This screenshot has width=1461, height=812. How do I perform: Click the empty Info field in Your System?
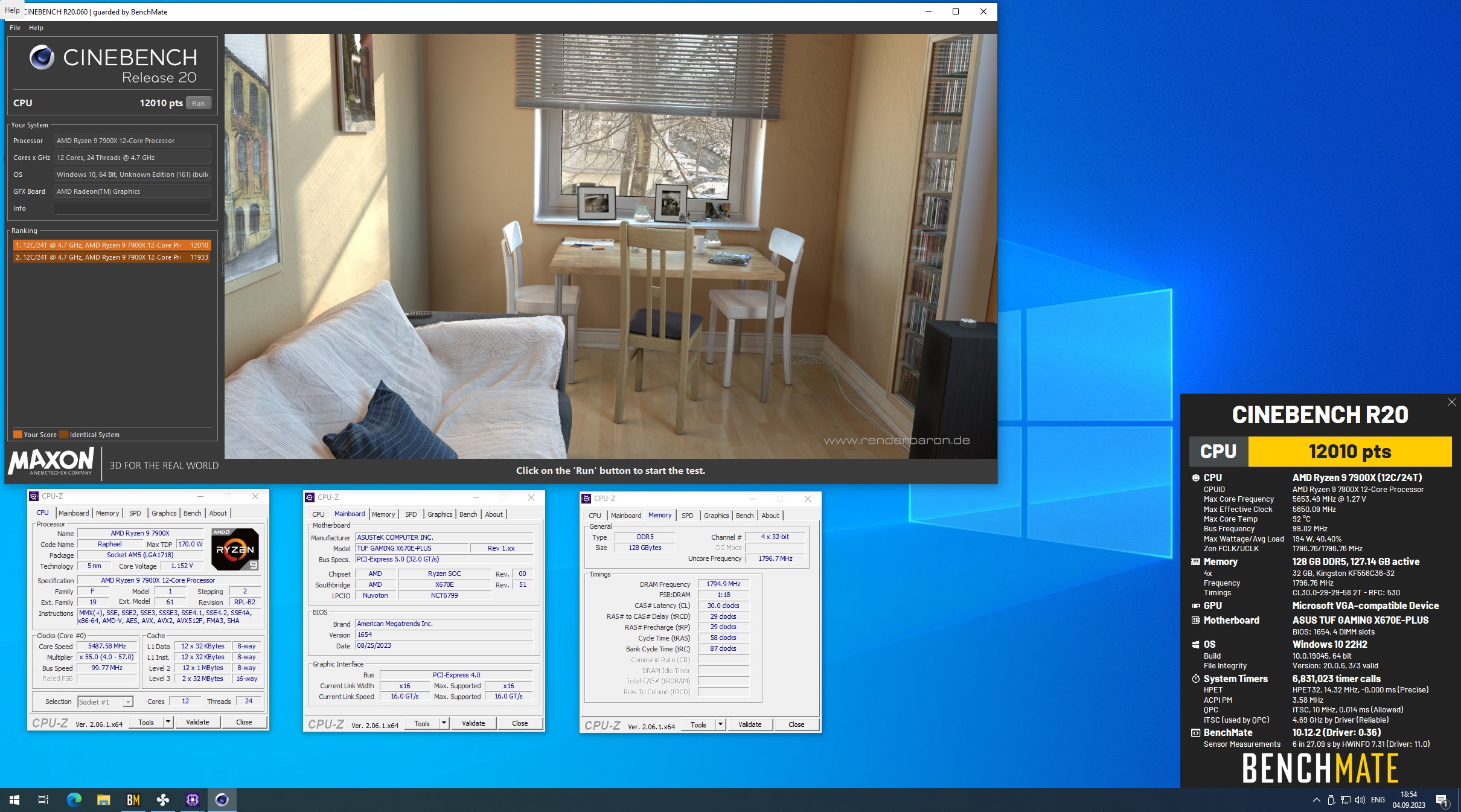point(132,208)
